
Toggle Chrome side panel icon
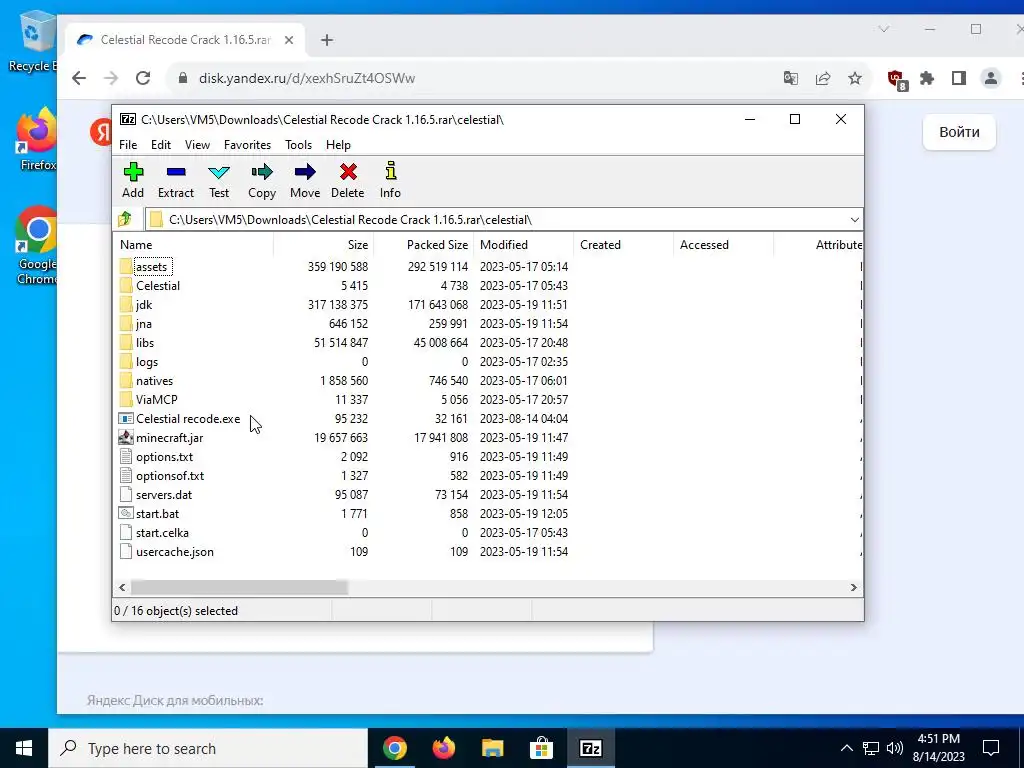[959, 78]
